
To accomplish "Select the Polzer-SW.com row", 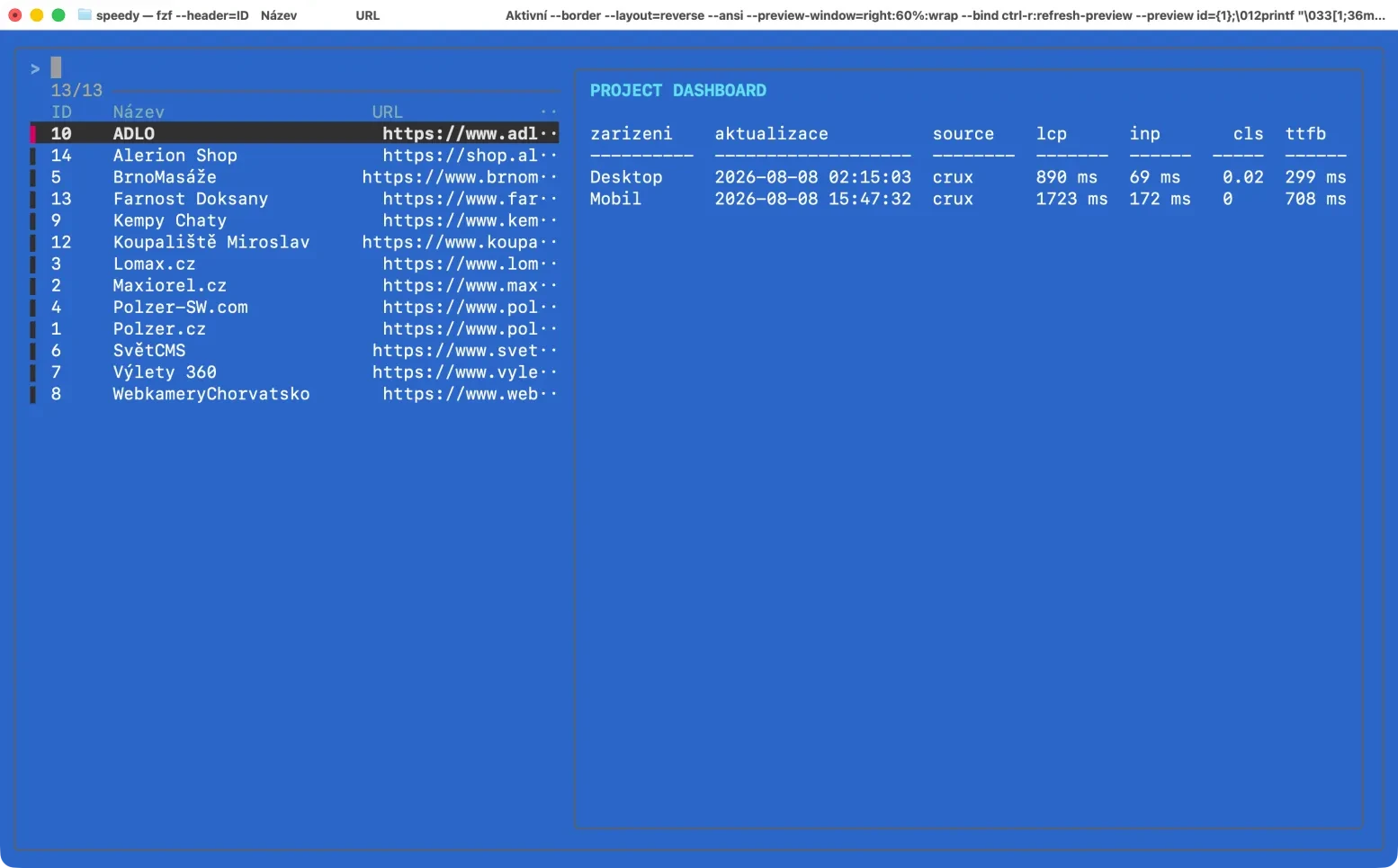I will 294,307.
